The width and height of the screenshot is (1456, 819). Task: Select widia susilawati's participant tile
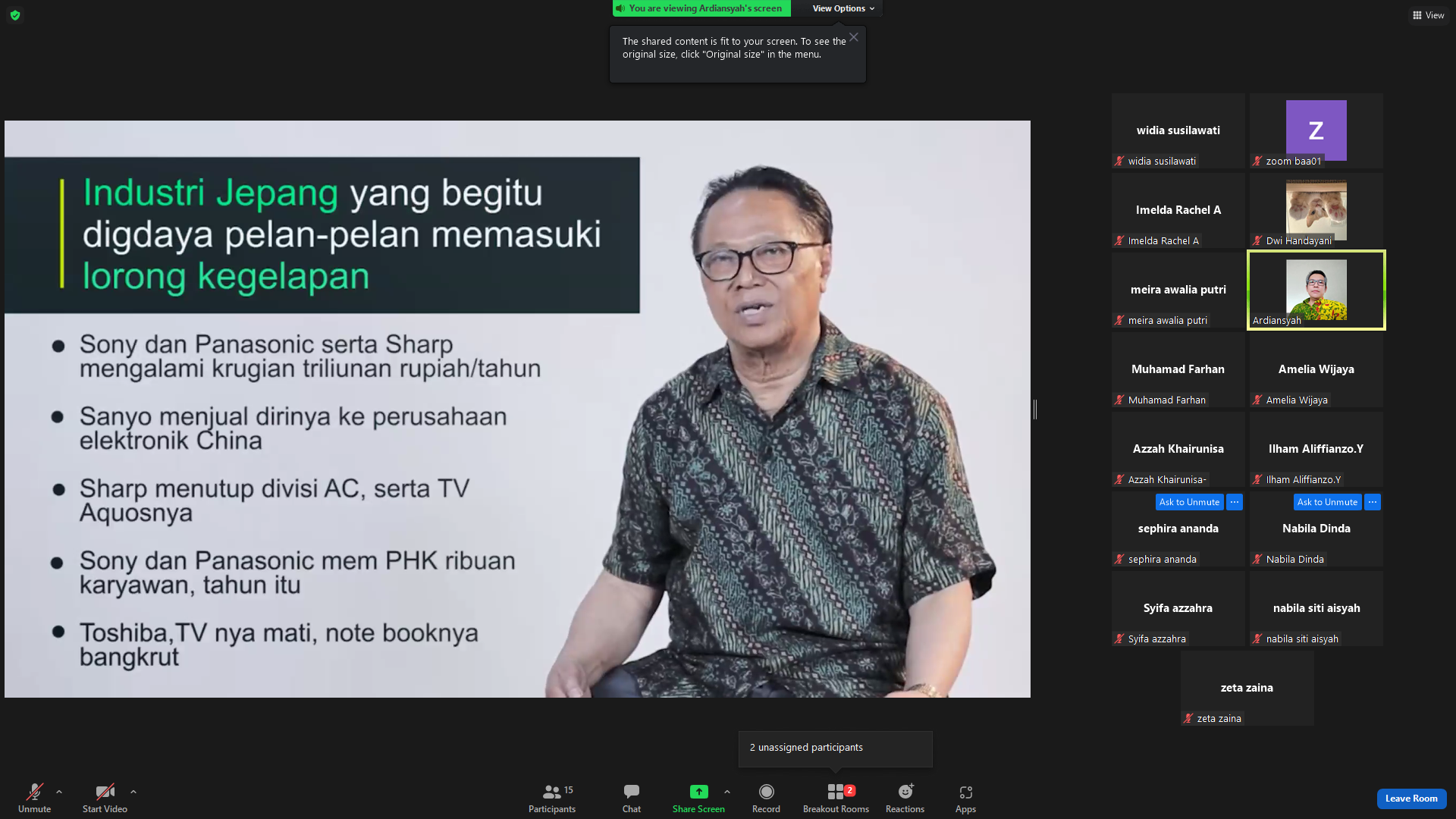tap(1178, 130)
